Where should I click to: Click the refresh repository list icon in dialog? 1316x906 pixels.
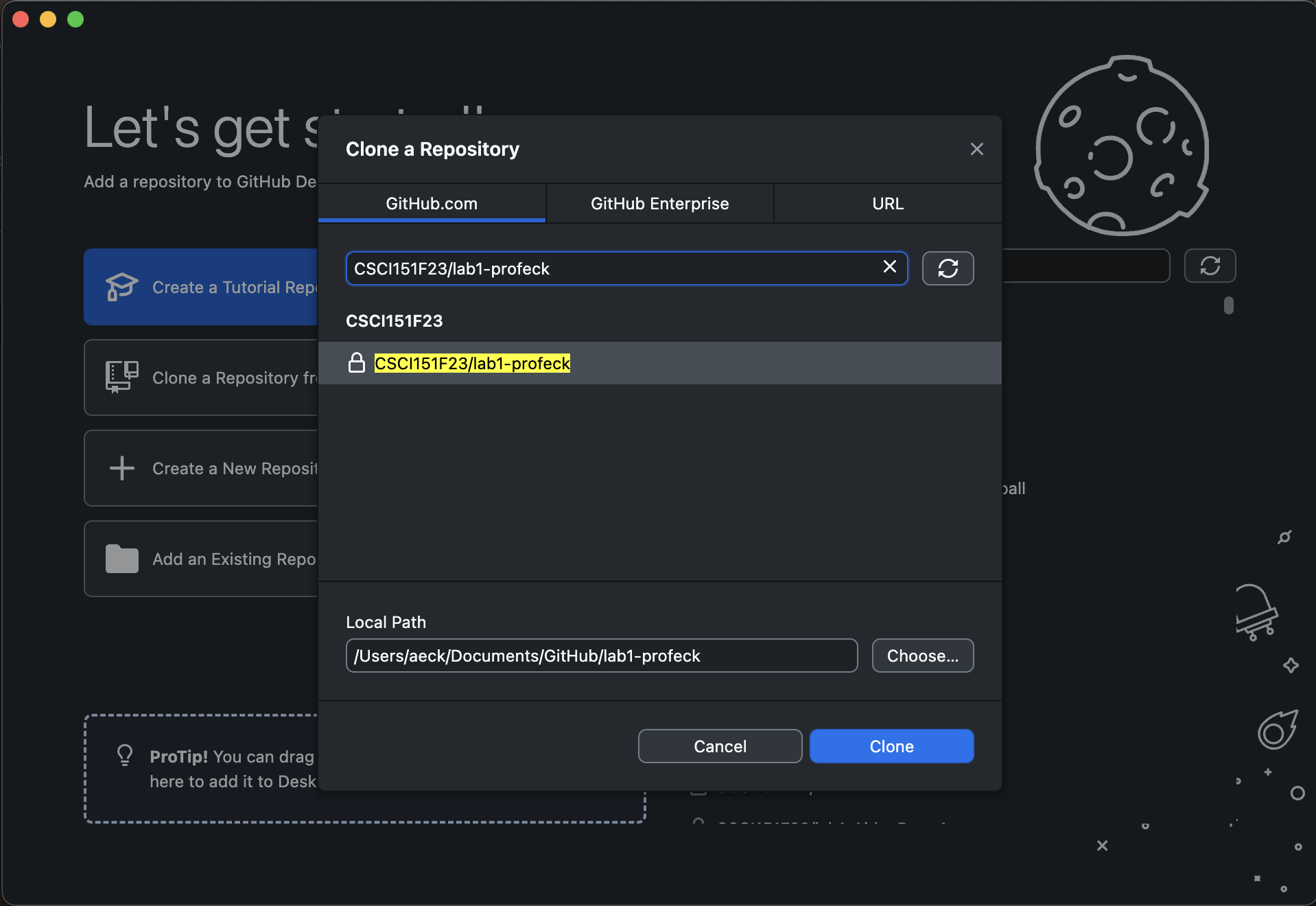948,268
